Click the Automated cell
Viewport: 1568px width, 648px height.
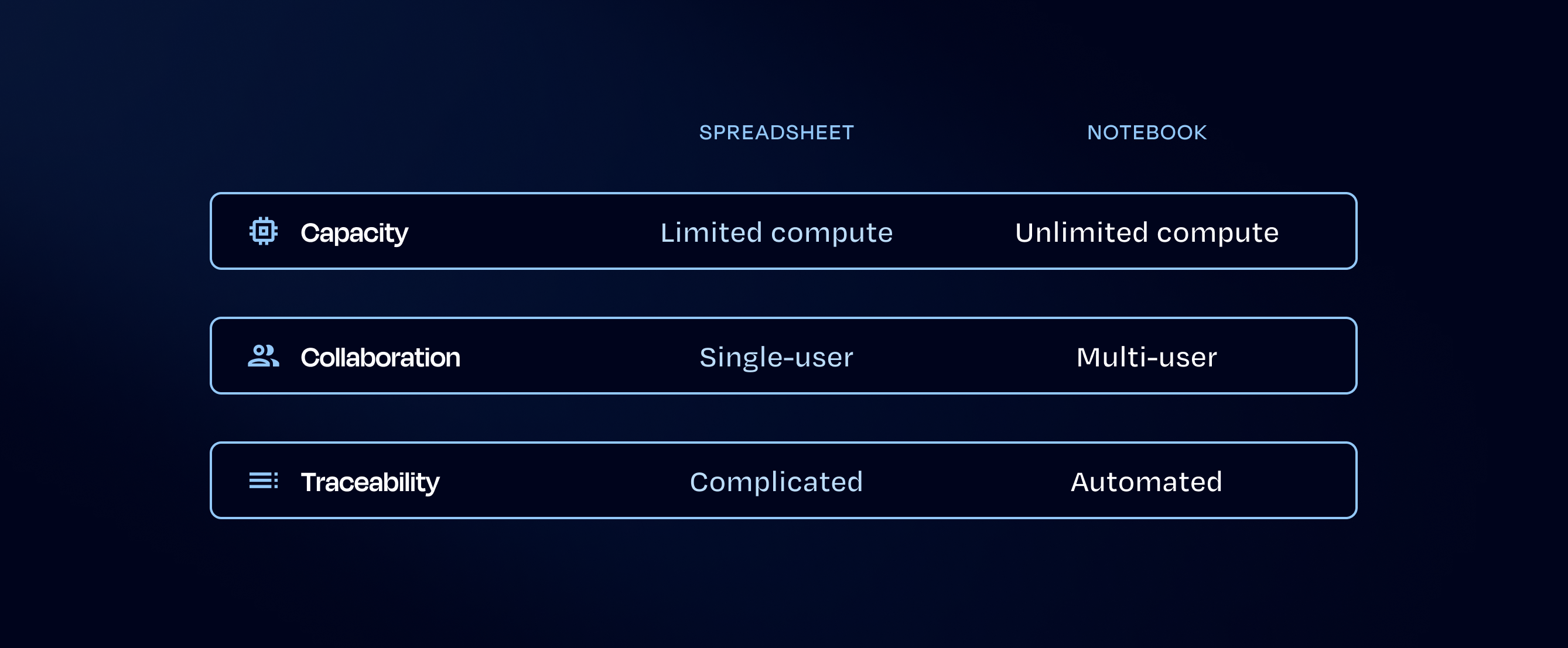[x=1147, y=482]
